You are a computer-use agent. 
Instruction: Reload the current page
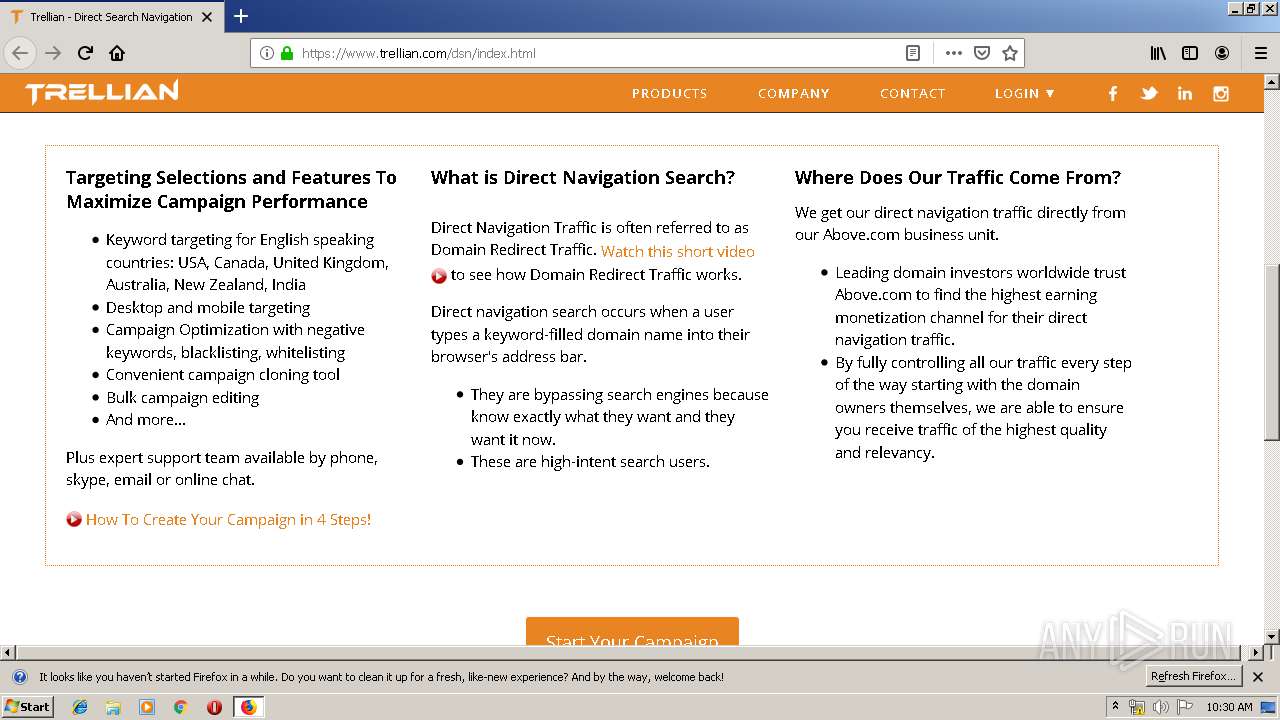(x=85, y=53)
